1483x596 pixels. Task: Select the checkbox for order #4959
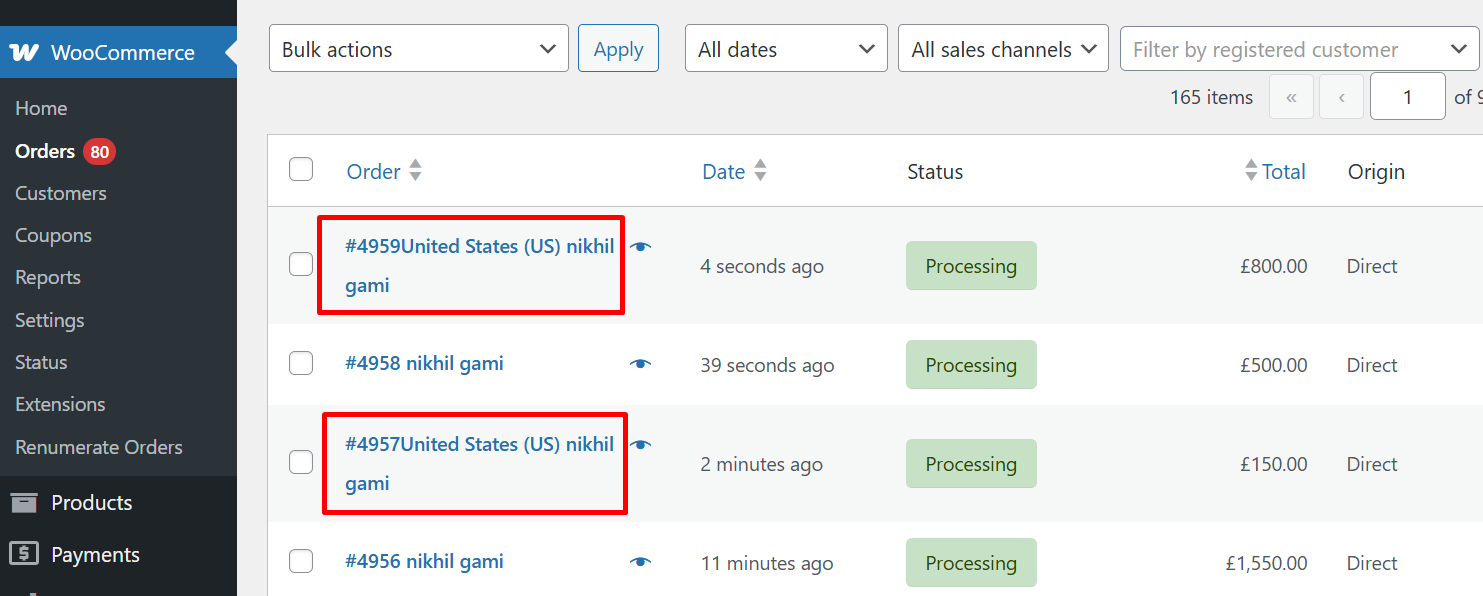(x=301, y=265)
